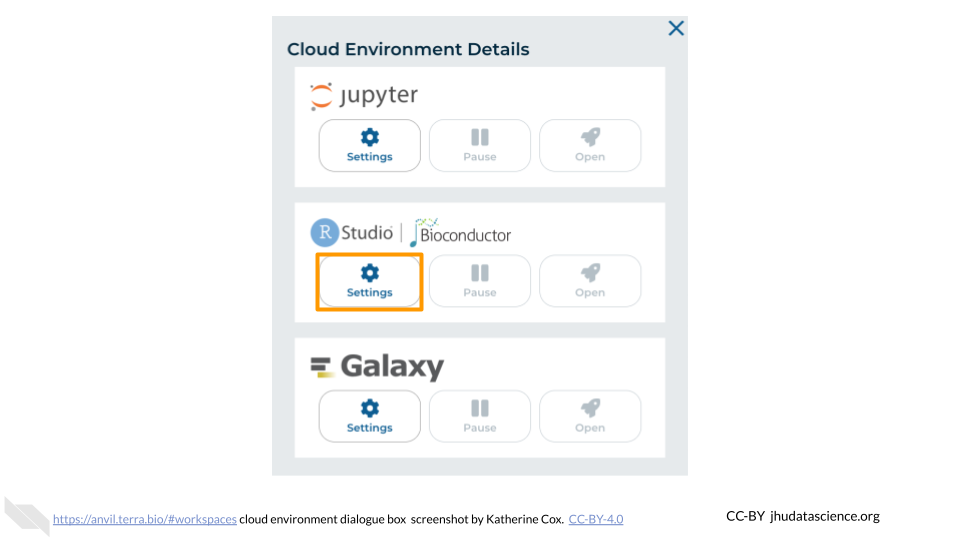Viewport: 960px width, 540px height.
Task: Click the RStudio logo
Action: pos(351,233)
